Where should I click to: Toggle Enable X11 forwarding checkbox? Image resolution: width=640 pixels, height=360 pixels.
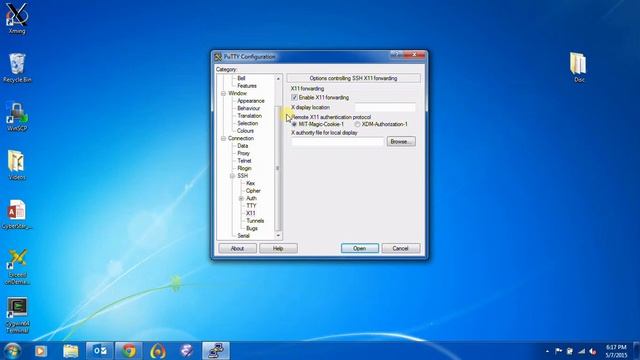click(x=294, y=98)
